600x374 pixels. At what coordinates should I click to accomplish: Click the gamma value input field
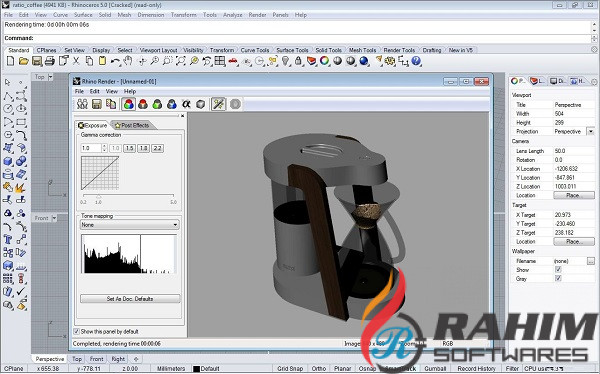point(91,148)
